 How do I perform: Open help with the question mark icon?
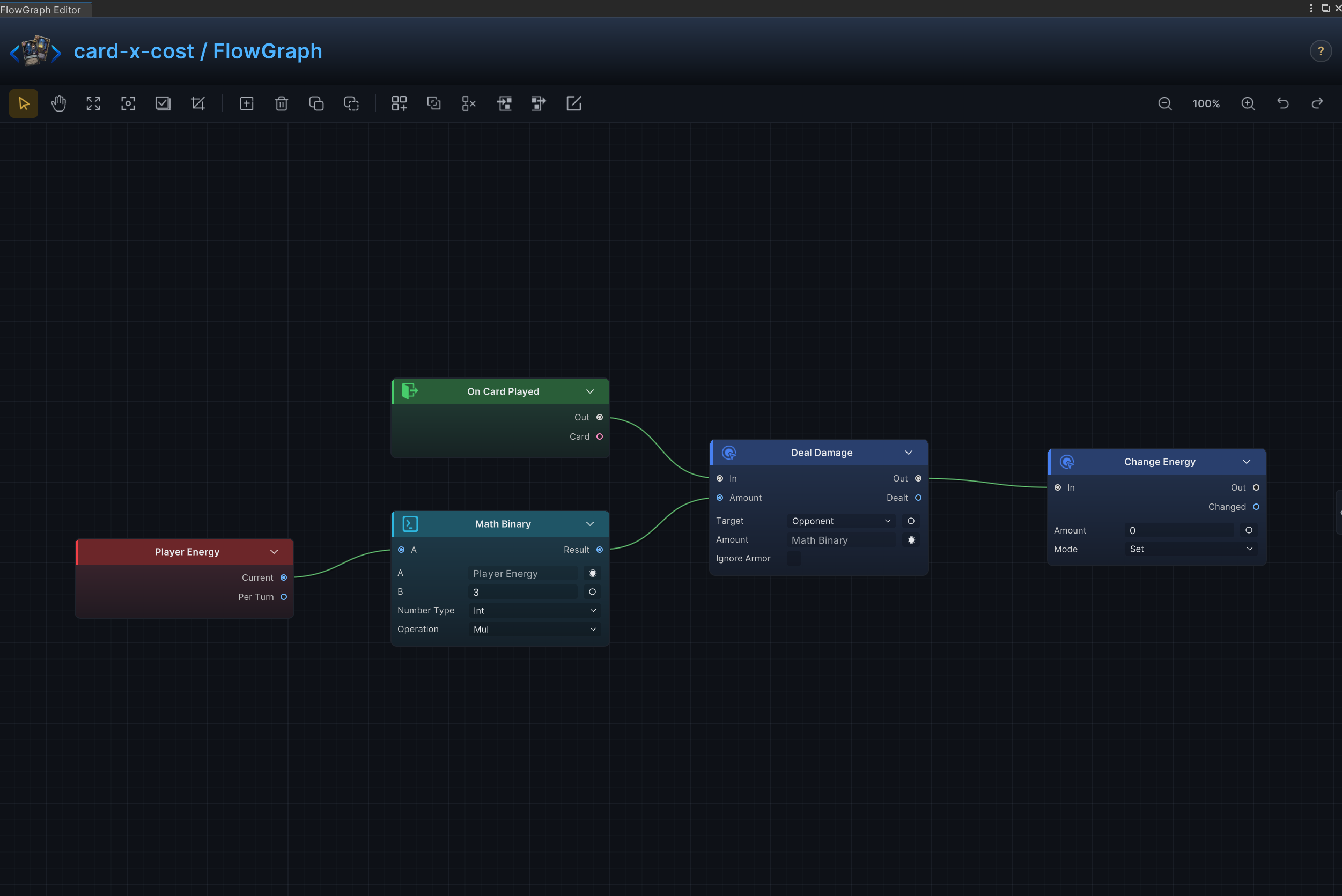click(x=1321, y=51)
